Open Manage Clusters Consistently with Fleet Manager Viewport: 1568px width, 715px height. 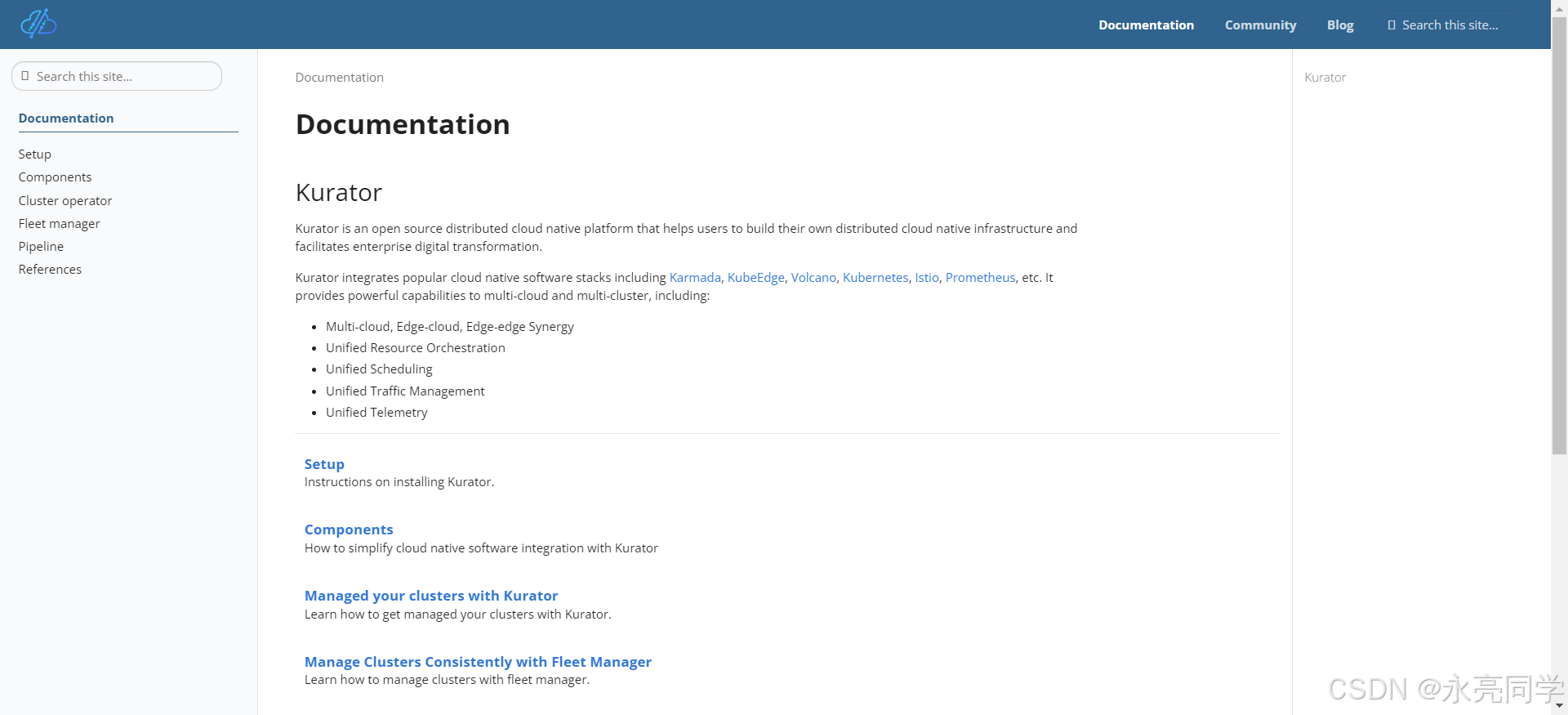[x=478, y=662]
